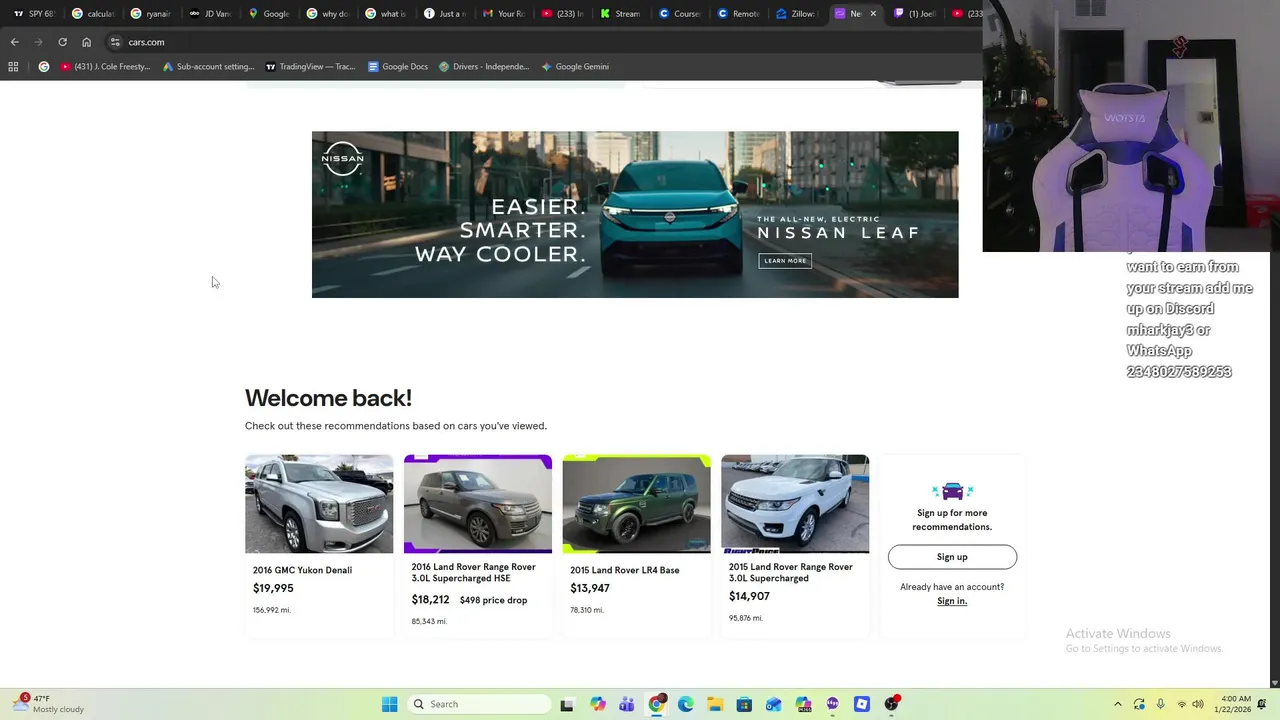
Task: Reload the cars.com page
Action: tap(62, 42)
